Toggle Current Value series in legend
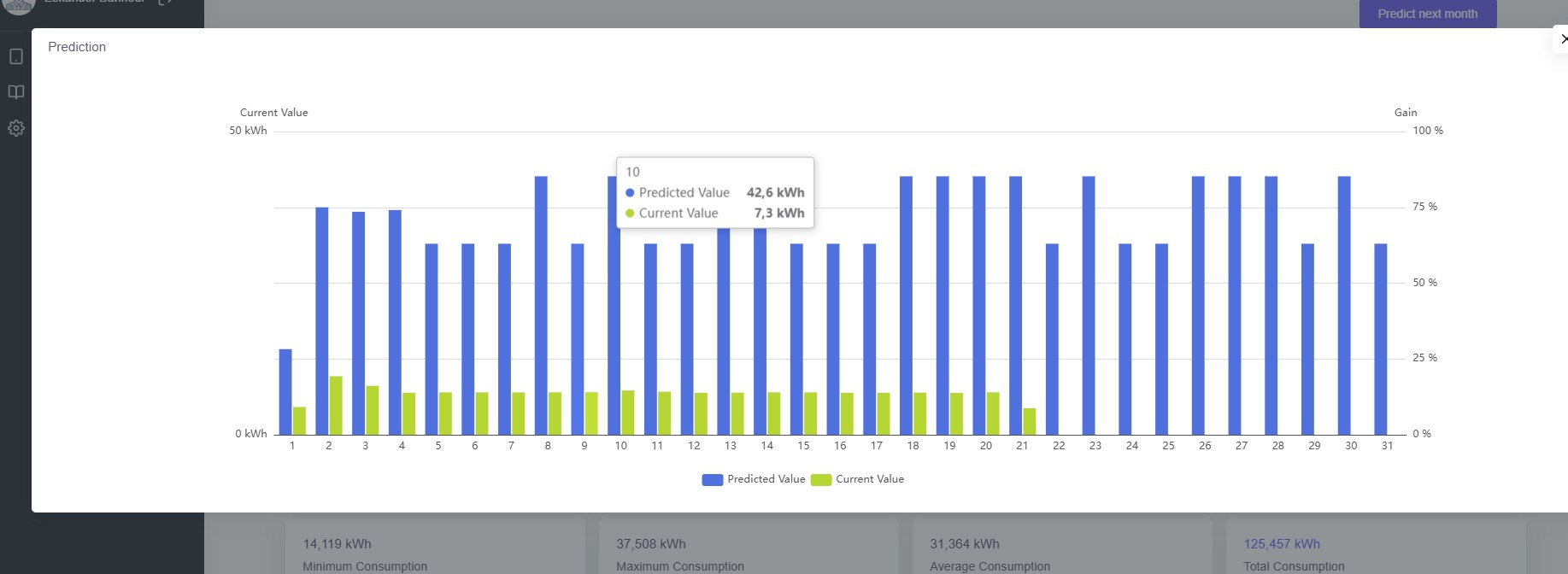This screenshot has height=574, width=1568. [869, 479]
